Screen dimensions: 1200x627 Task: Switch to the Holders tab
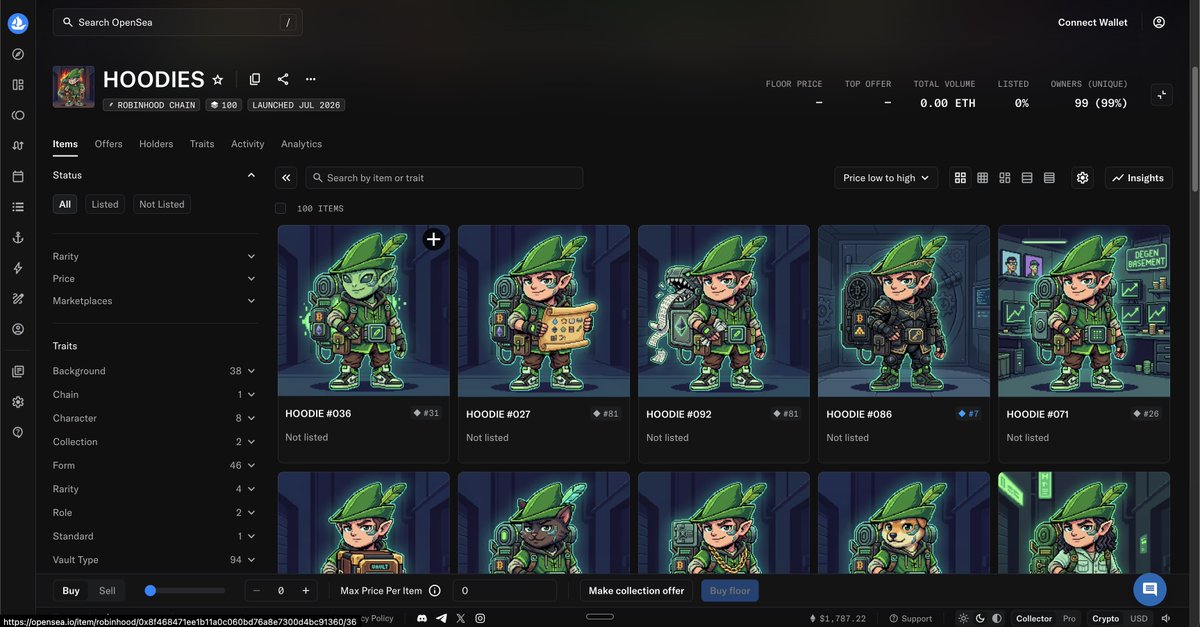tap(156, 144)
